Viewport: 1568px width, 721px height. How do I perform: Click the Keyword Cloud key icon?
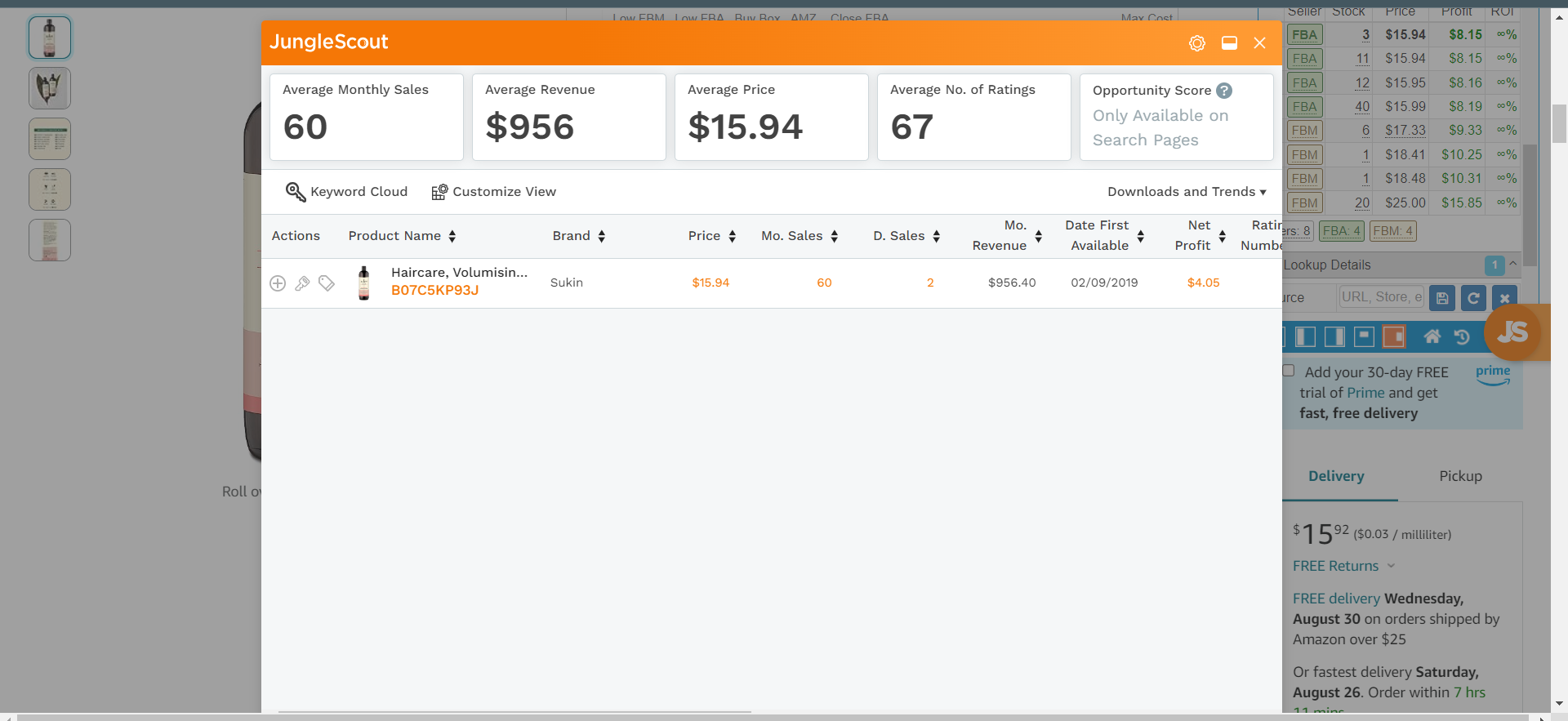[x=296, y=192]
